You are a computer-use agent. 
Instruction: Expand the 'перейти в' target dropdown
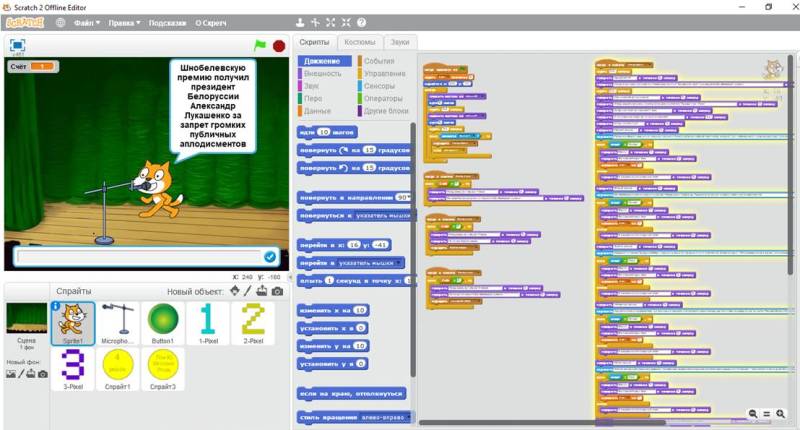pyautogui.click(x=398, y=262)
